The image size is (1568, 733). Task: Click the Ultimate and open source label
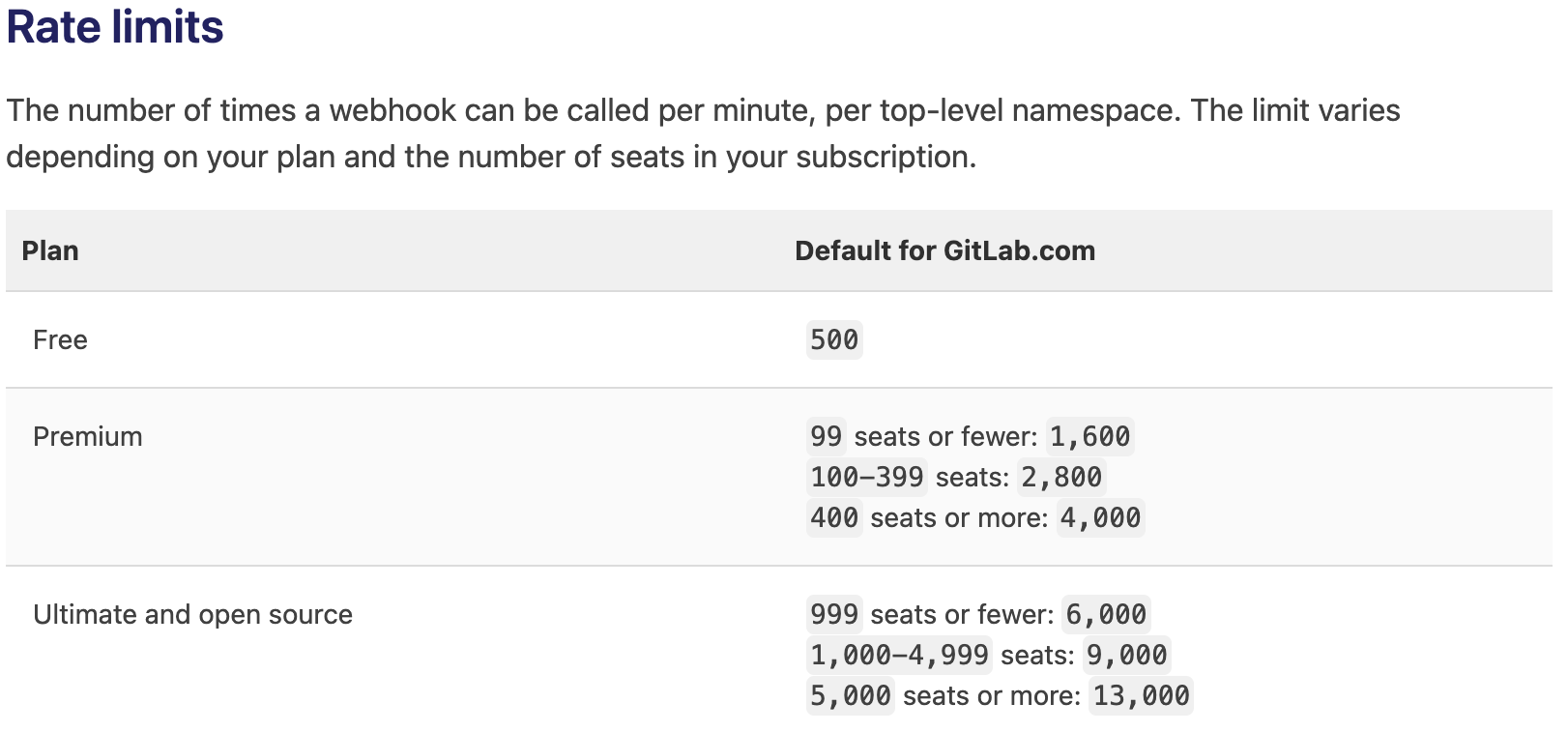193,614
